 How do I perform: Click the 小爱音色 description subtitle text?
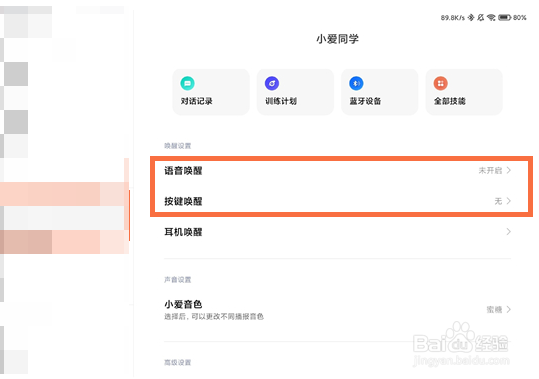tap(214, 316)
